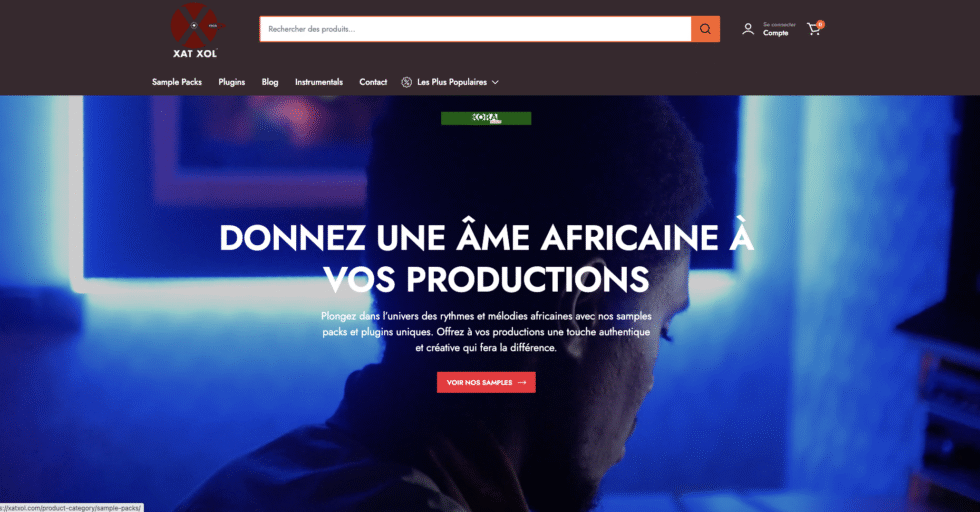Open the Blog menu link
The image size is (980, 512).
click(270, 82)
